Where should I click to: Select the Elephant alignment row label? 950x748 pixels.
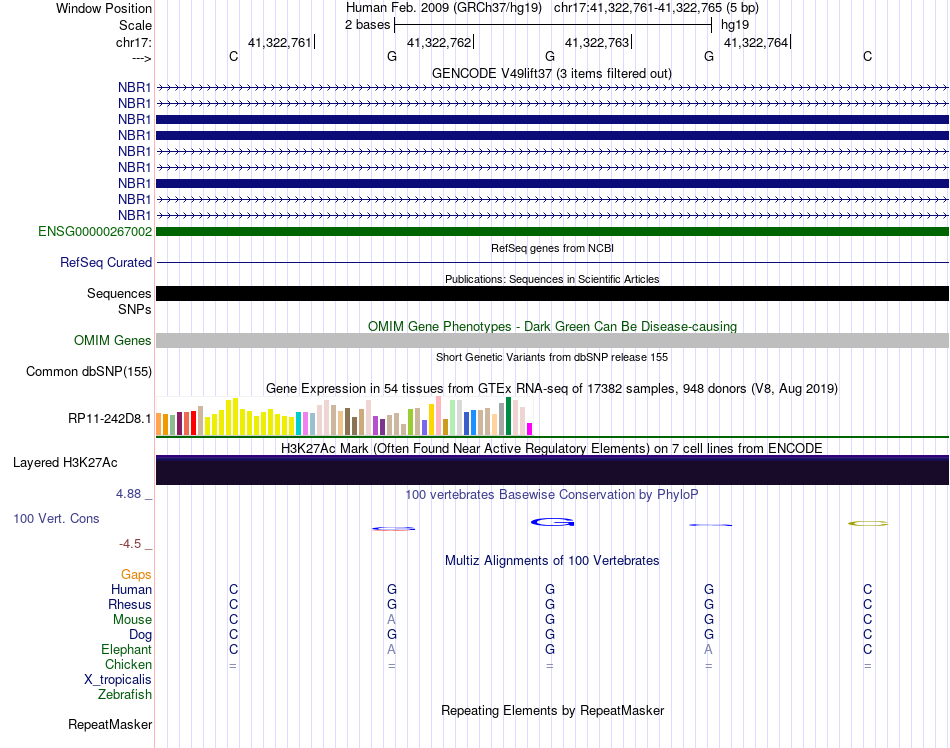click(126, 649)
